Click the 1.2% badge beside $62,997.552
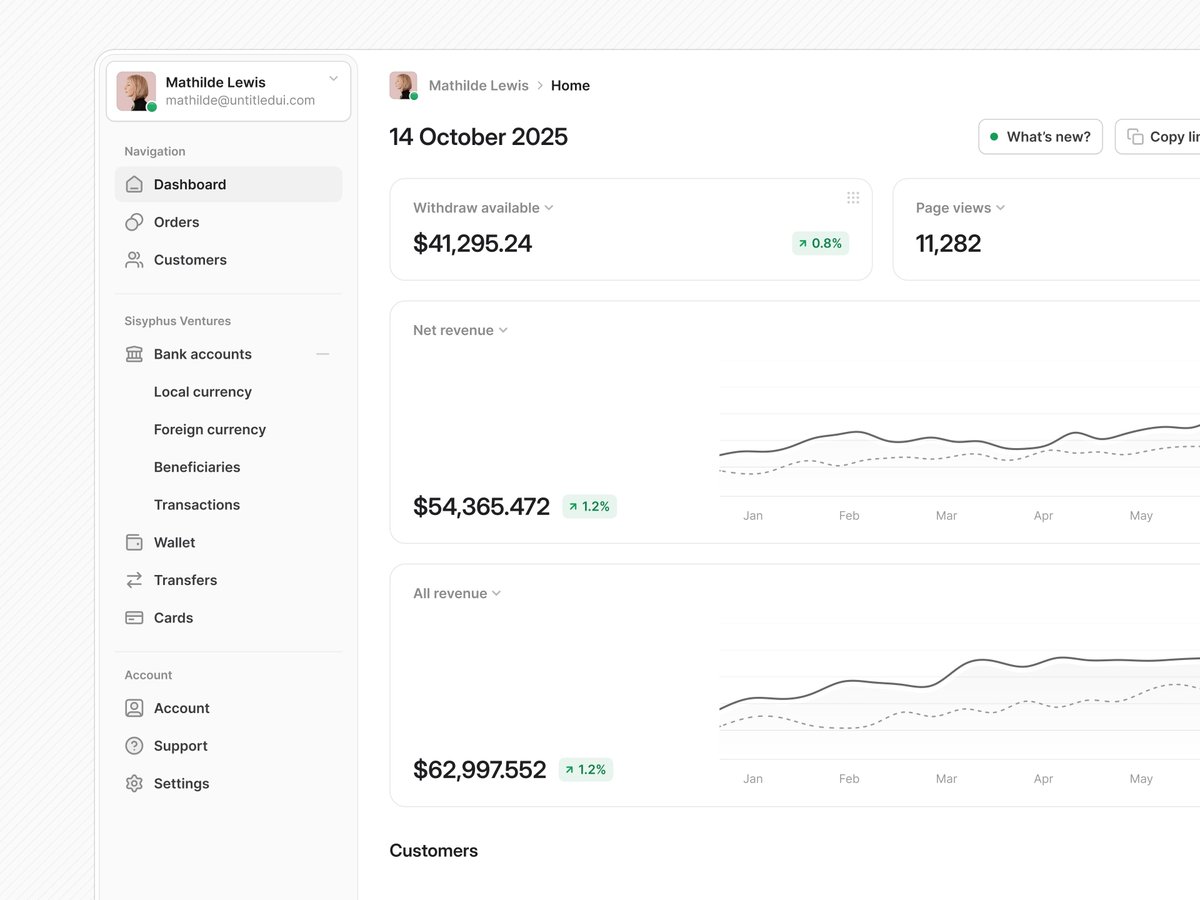Image resolution: width=1200 pixels, height=900 pixels. (x=586, y=770)
